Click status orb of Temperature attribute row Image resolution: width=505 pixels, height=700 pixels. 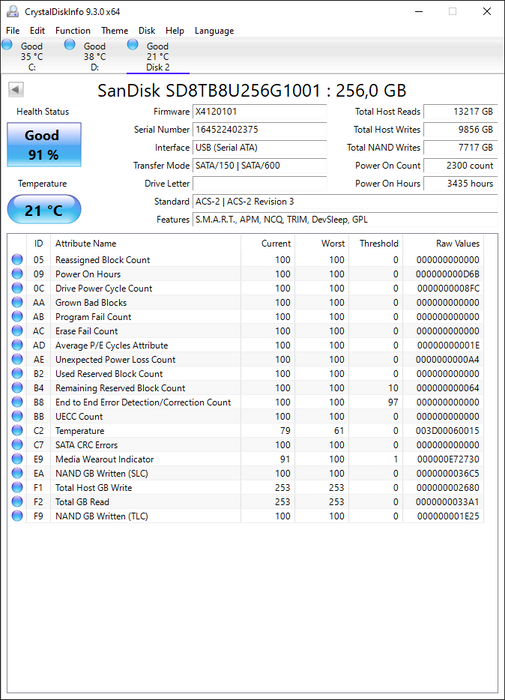[17, 430]
